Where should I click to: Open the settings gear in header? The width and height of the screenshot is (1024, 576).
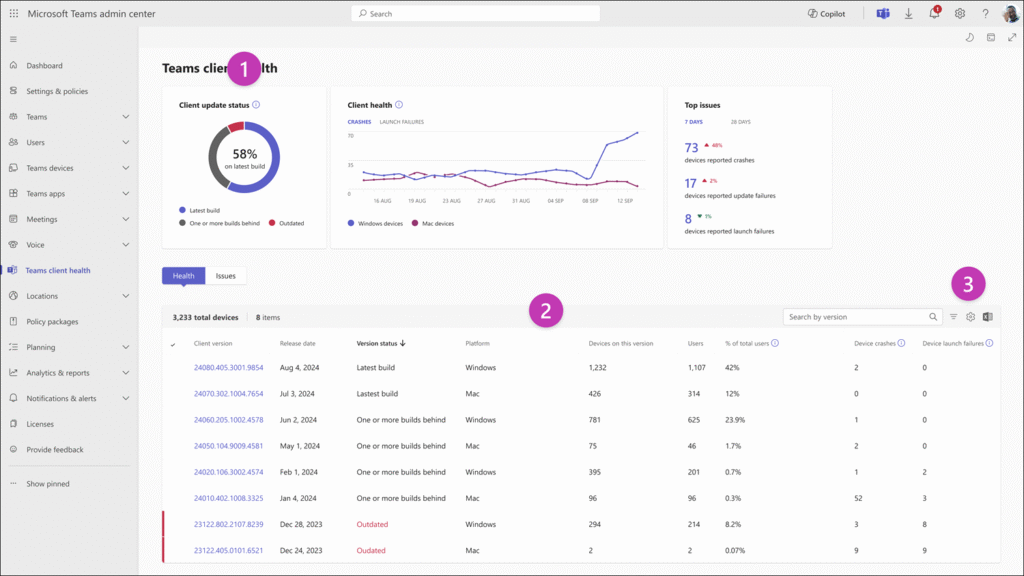pos(960,13)
